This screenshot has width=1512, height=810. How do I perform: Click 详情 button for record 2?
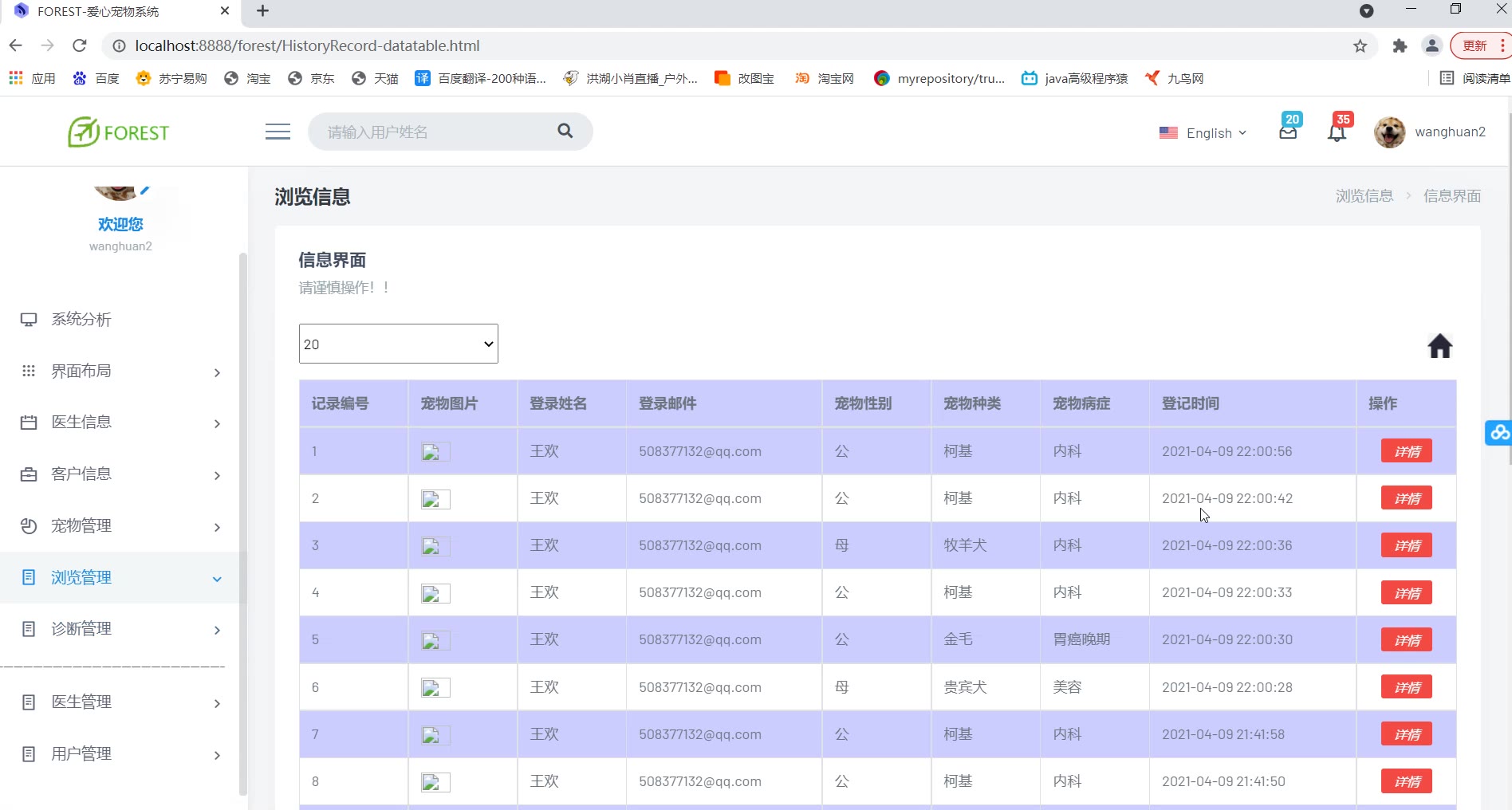1407,498
